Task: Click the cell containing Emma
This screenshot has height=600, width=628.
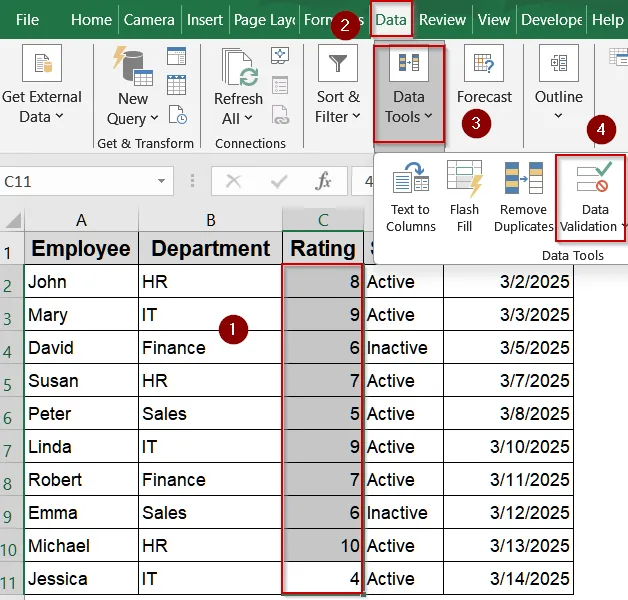Action: coord(81,513)
